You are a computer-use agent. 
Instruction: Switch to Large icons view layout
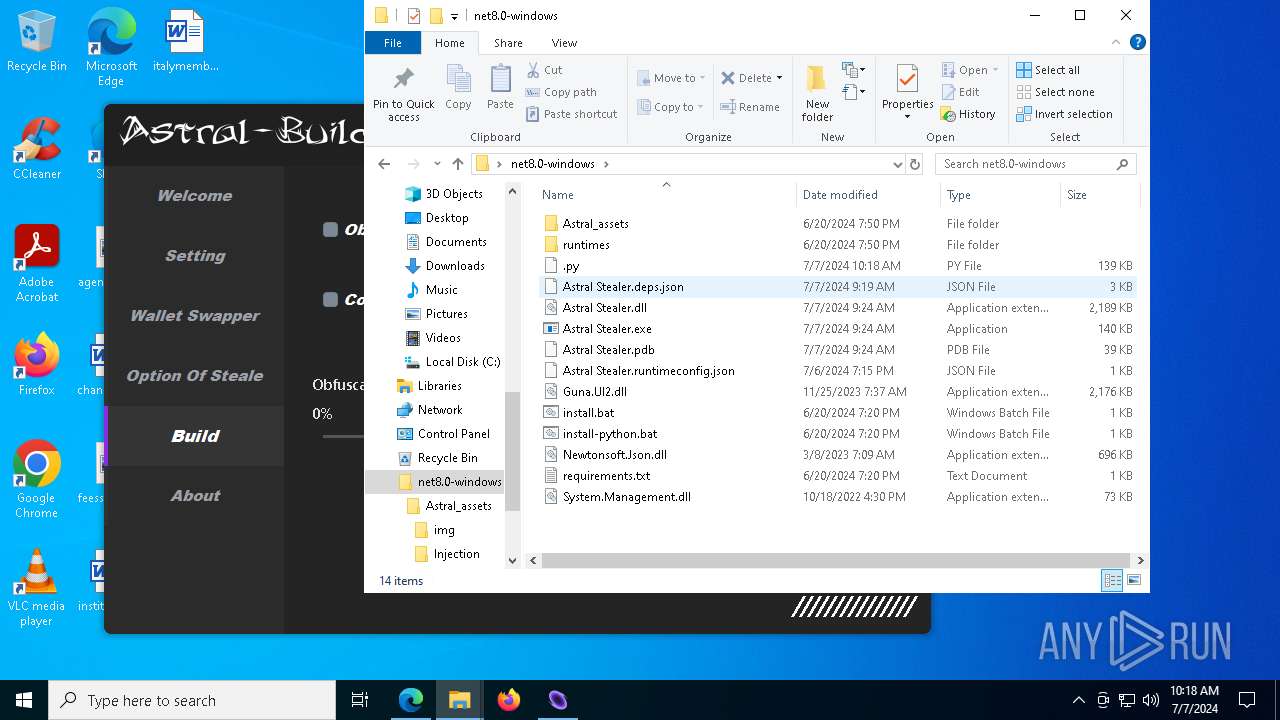(x=1134, y=581)
